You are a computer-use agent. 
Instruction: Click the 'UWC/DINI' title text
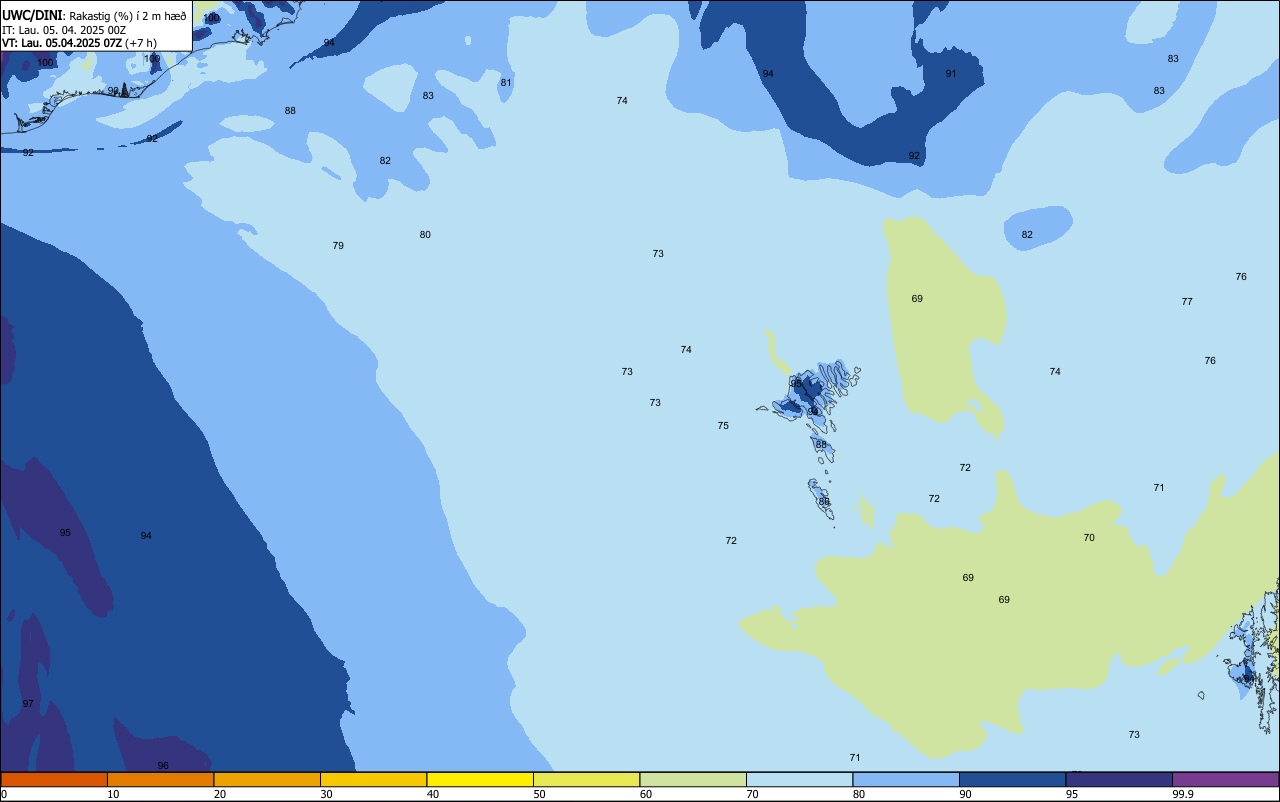(33, 15)
